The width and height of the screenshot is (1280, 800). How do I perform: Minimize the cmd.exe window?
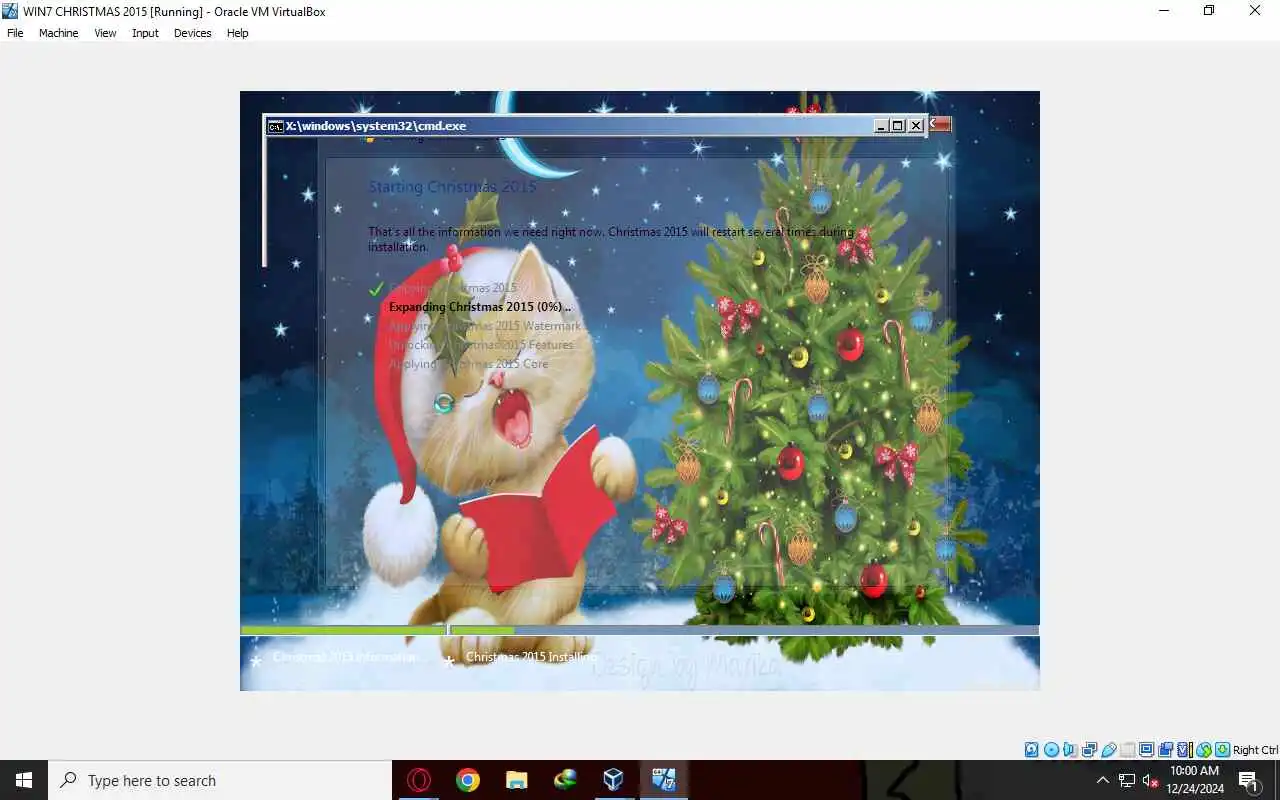(881, 126)
